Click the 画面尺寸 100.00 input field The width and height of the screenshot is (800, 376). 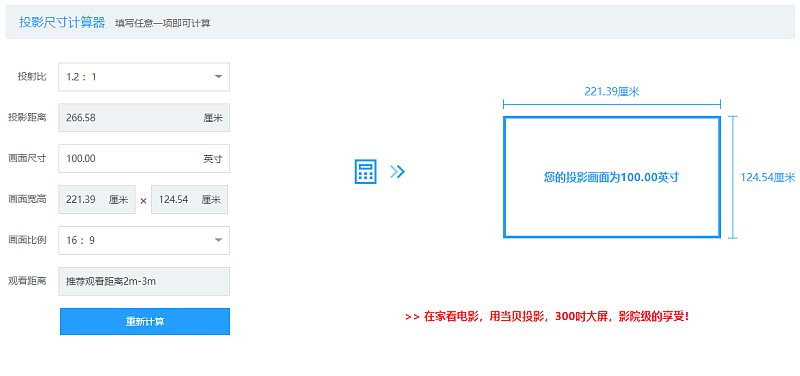pos(144,159)
